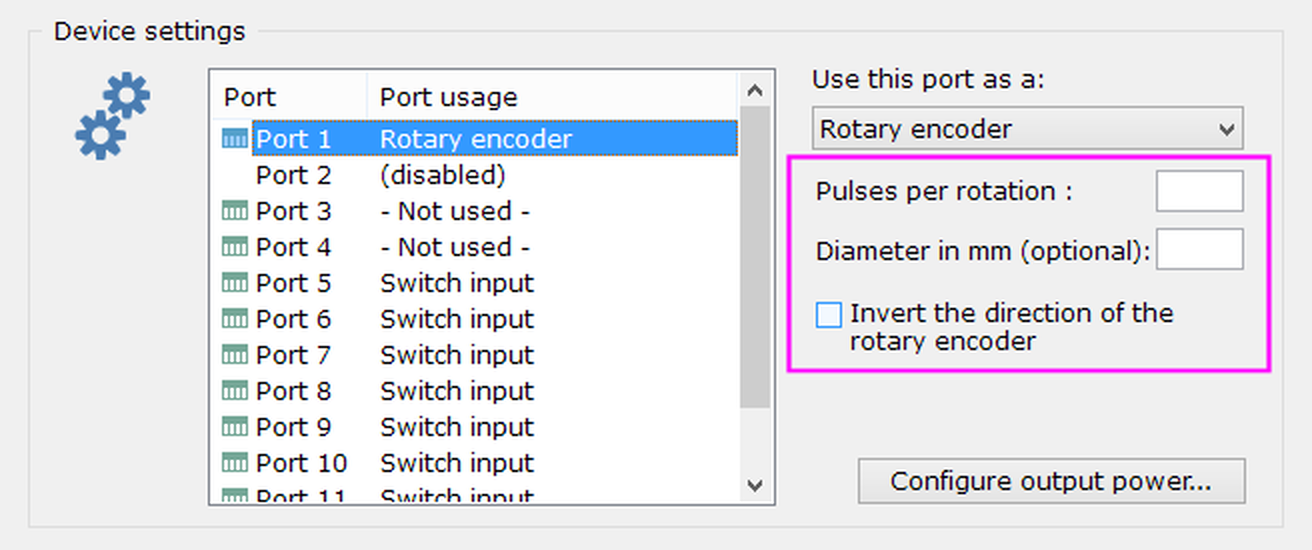Enable invert rotary encoder direction checkbox
The image size is (1312, 550).
[829, 315]
